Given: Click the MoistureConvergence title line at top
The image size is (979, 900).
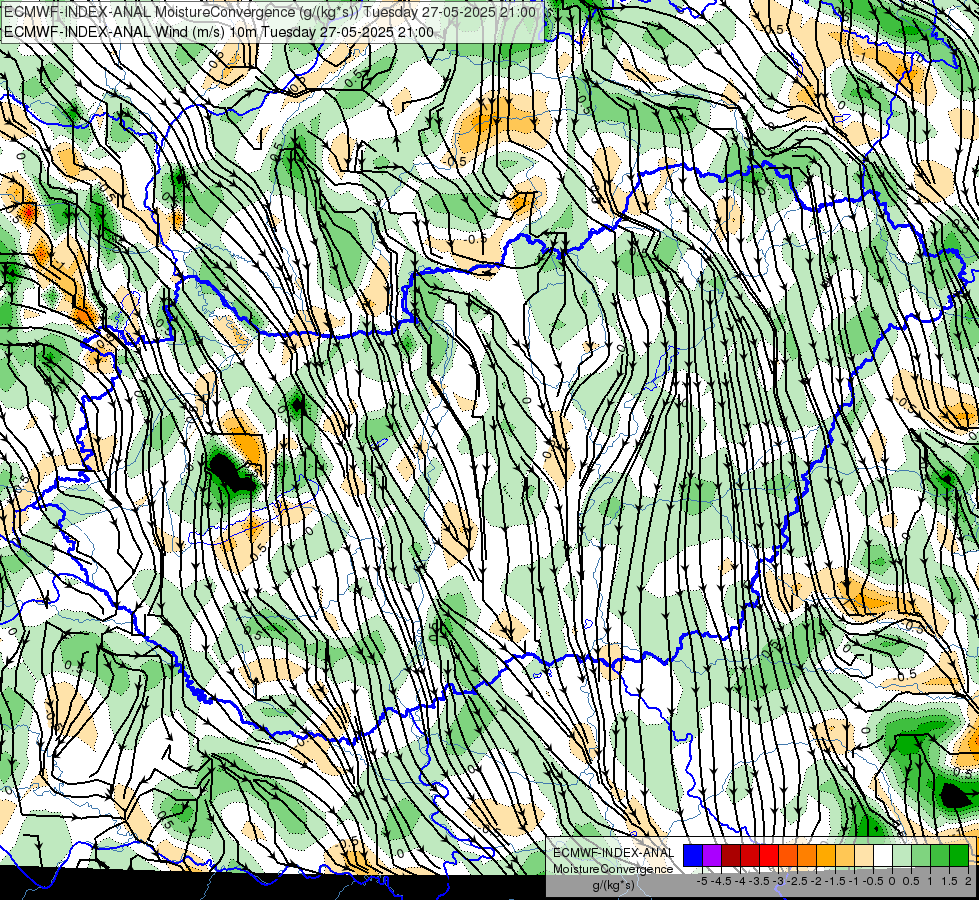Looking at the screenshot, I should (269, 11).
